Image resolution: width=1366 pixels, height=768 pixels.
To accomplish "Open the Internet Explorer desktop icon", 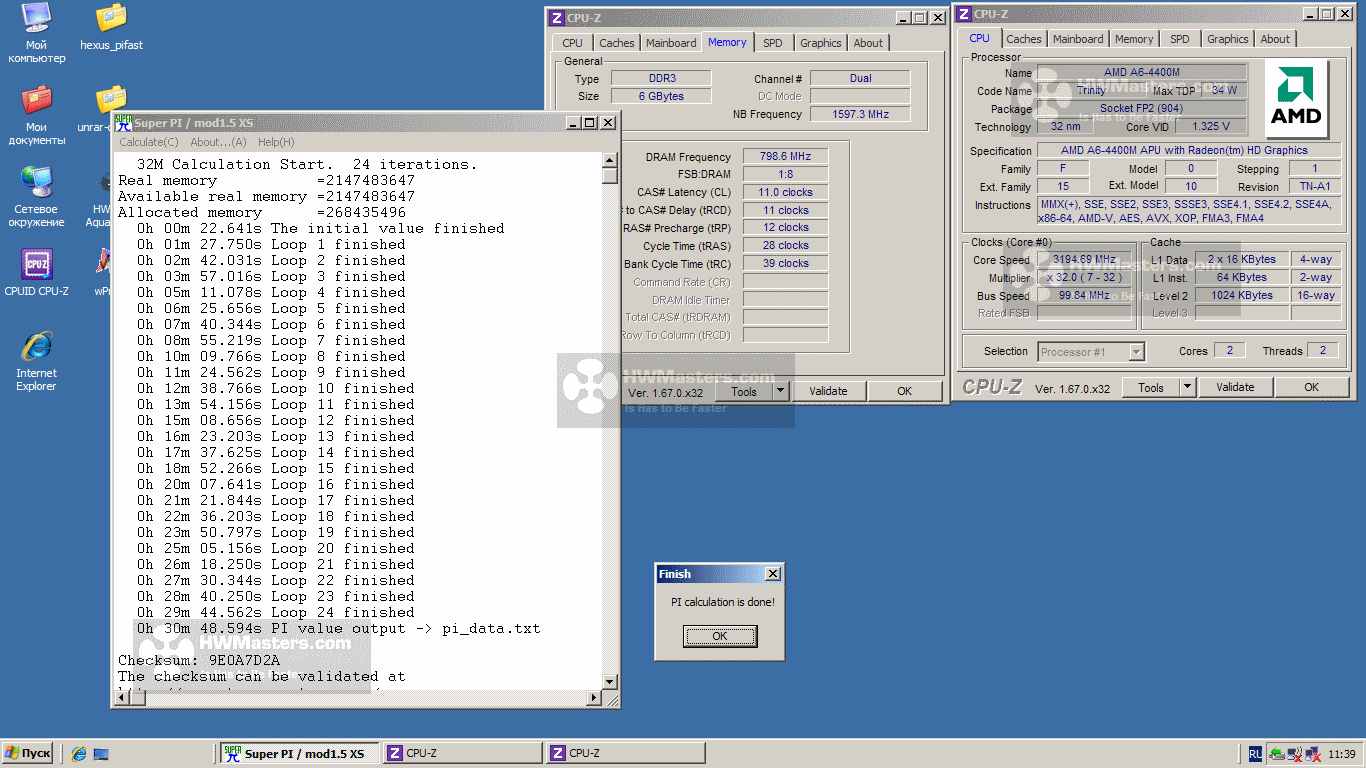I will tap(36, 360).
